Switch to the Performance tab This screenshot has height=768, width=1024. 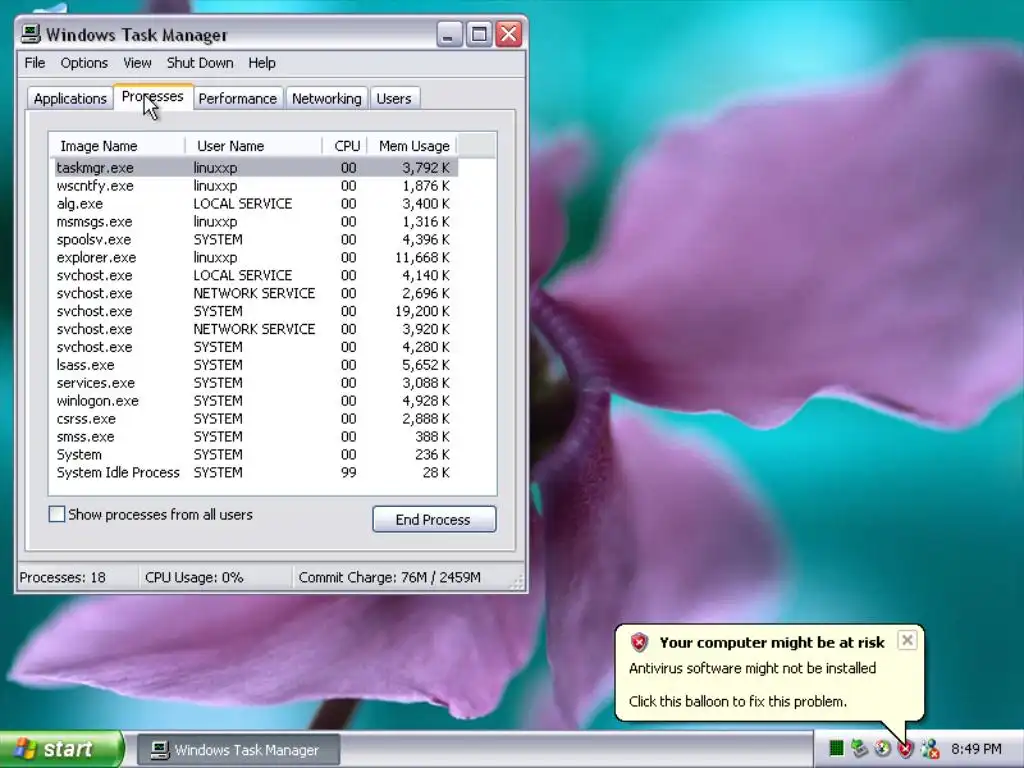pos(238,99)
